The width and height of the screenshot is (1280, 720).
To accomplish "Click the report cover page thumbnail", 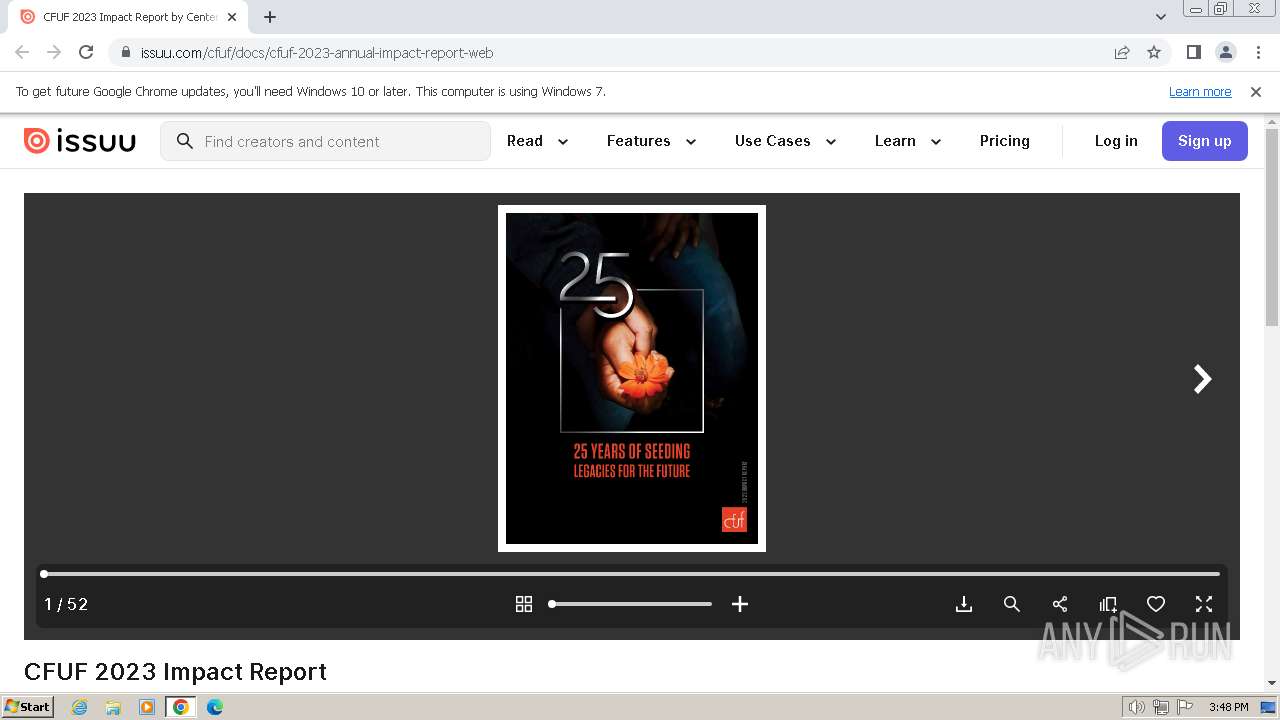I will point(632,378).
